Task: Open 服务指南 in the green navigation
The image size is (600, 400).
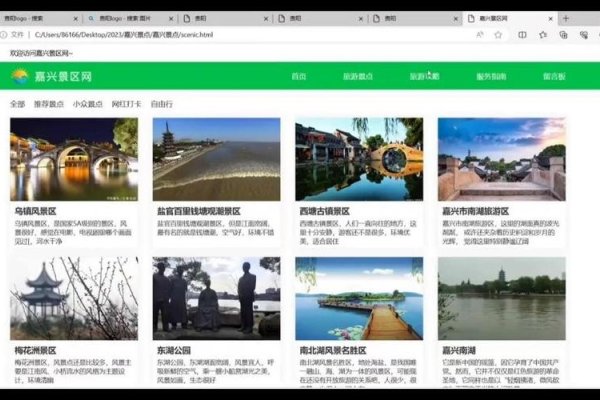Action: tap(491, 76)
